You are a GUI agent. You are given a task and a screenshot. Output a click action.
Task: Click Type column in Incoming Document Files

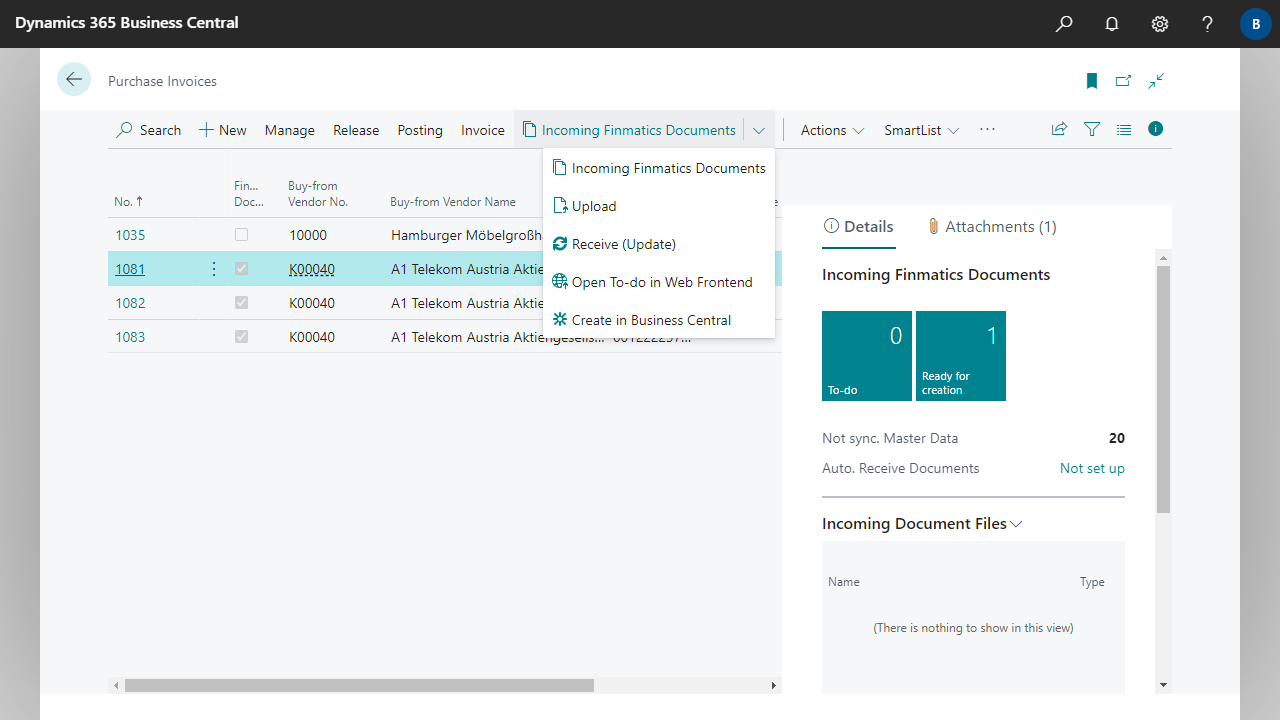click(1092, 582)
